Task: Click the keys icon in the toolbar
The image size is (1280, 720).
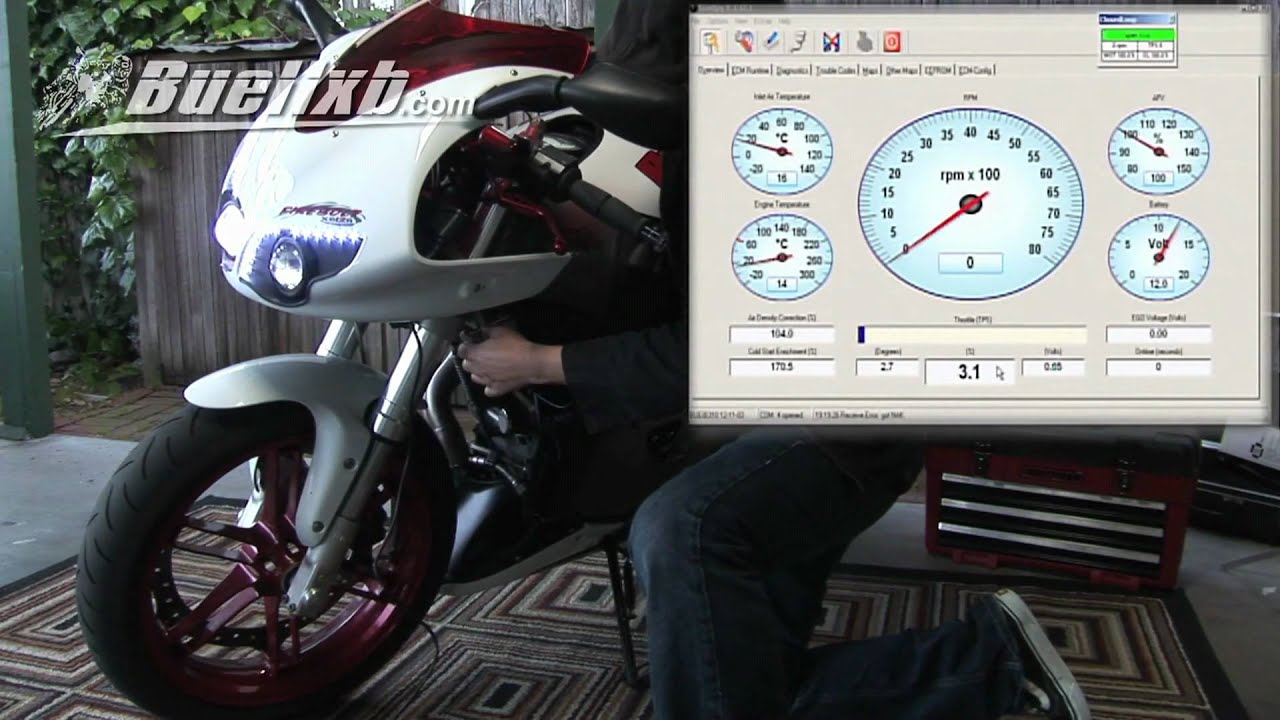Action: (x=711, y=42)
